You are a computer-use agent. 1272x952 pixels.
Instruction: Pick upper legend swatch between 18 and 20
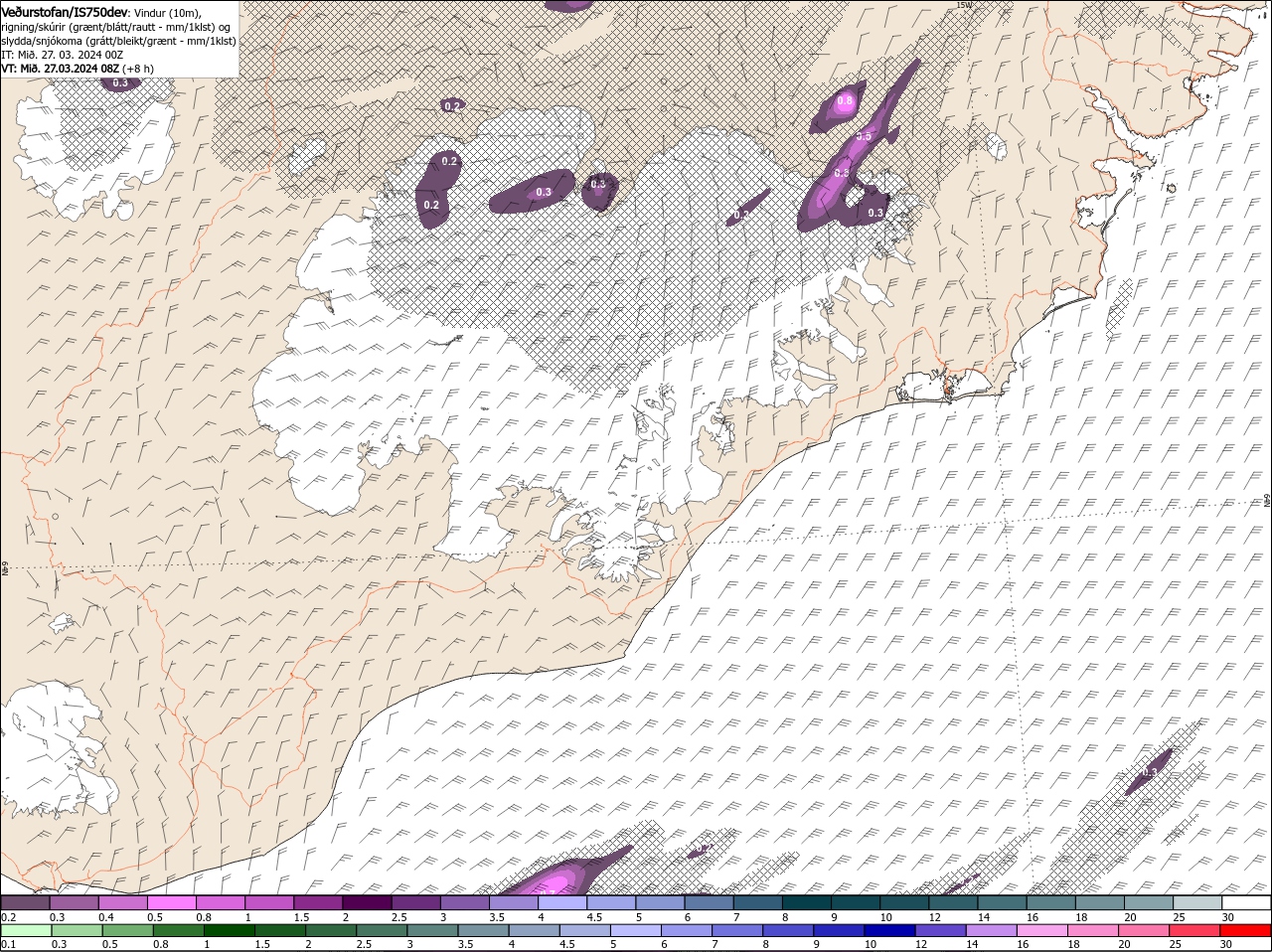1099,902
